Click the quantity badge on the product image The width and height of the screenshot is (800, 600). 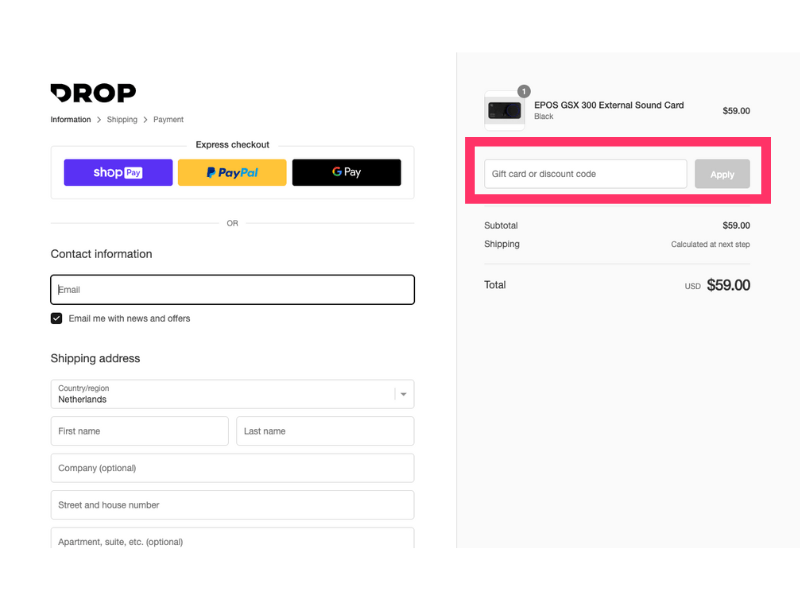coord(523,90)
